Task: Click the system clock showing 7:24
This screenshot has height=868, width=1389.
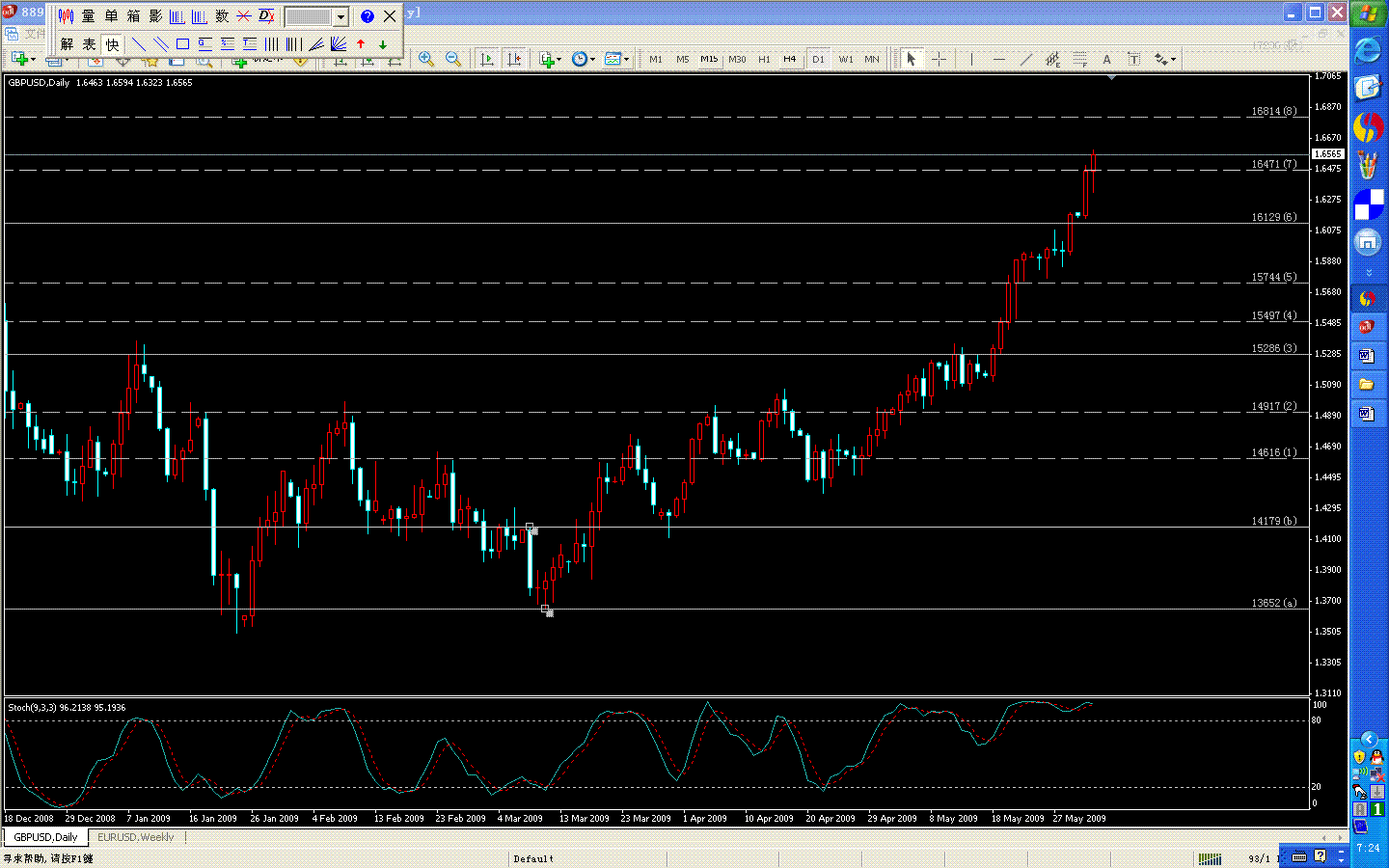Action: [1368, 848]
